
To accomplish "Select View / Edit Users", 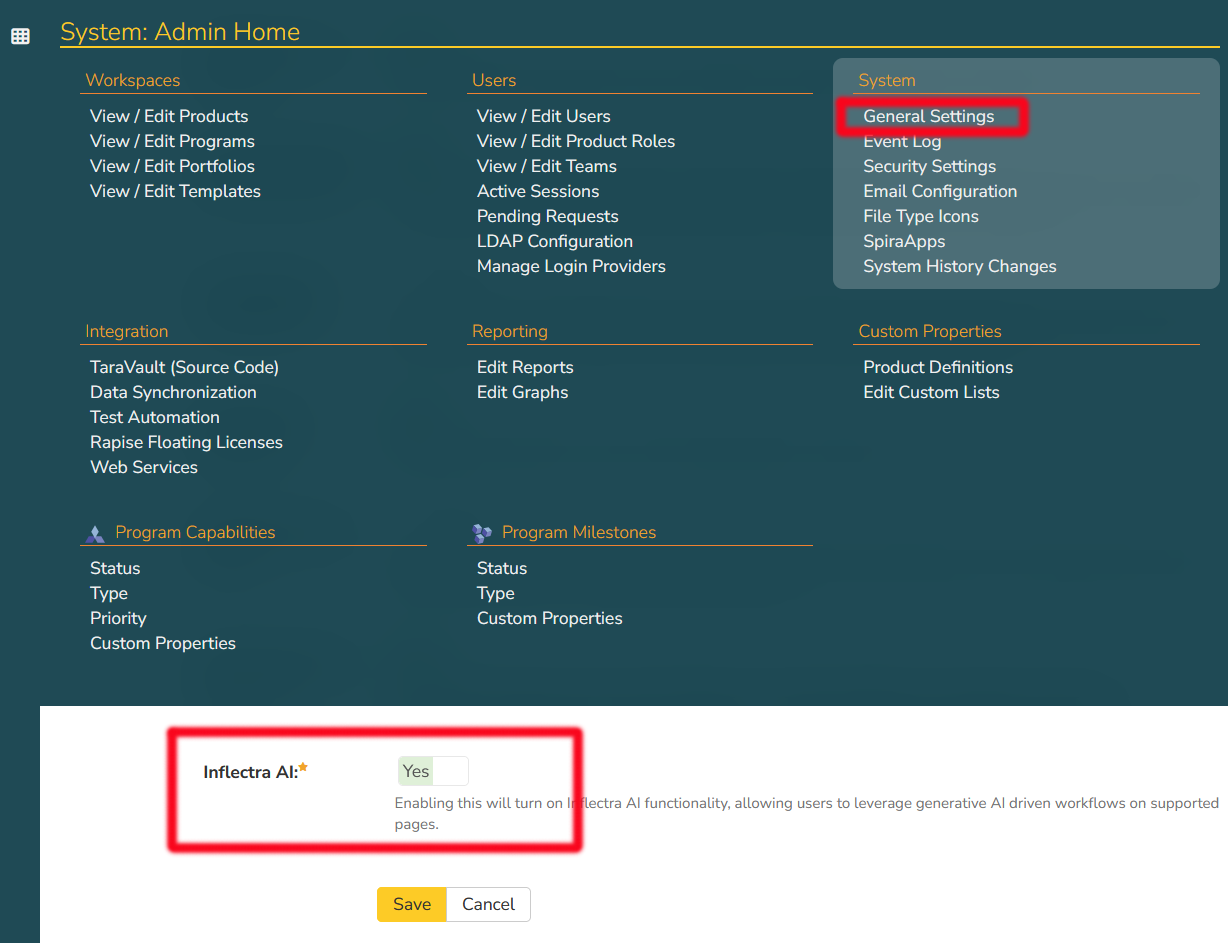I will tap(543, 116).
